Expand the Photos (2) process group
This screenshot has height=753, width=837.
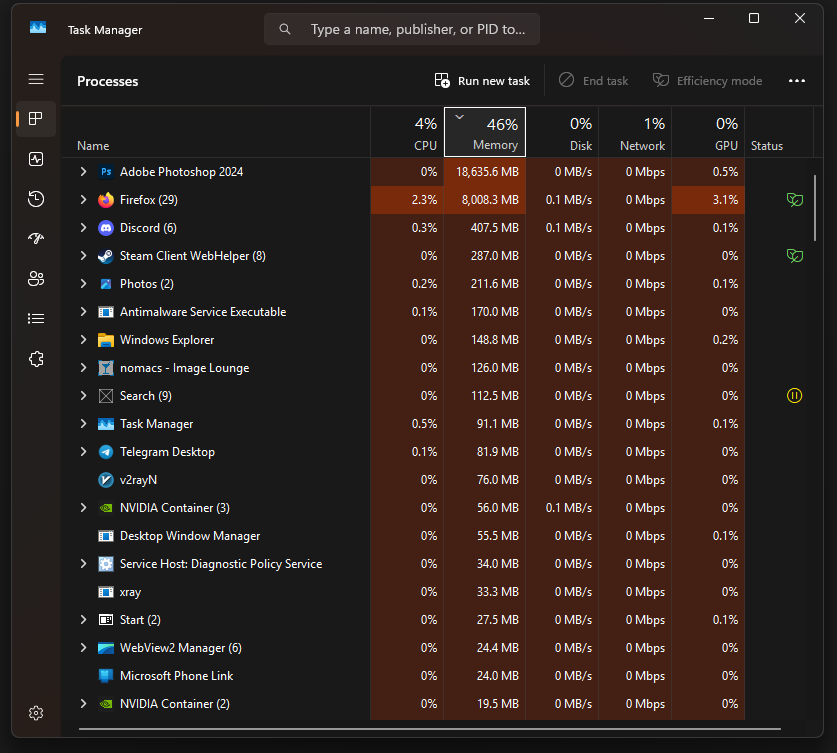point(83,283)
